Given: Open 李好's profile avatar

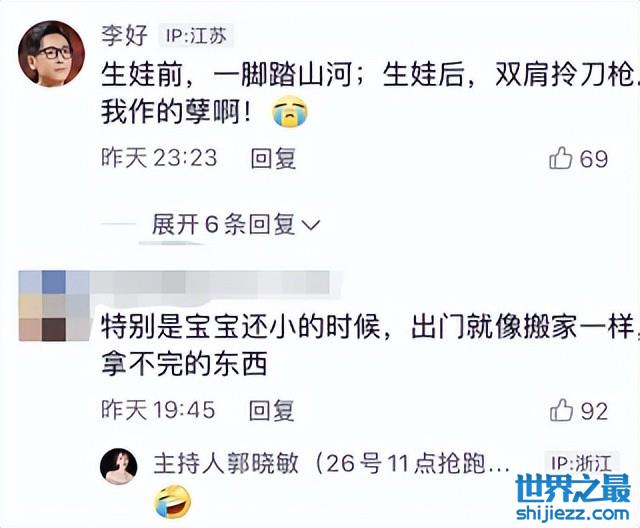Looking at the screenshot, I should point(51,54).
